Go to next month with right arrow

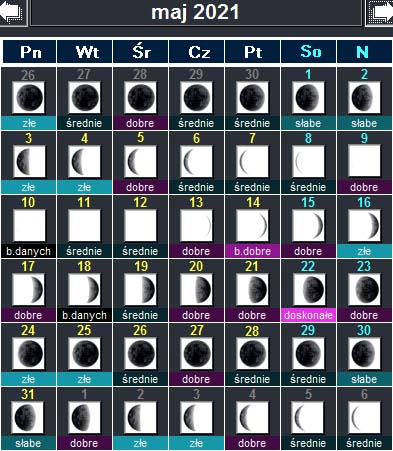point(380,12)
